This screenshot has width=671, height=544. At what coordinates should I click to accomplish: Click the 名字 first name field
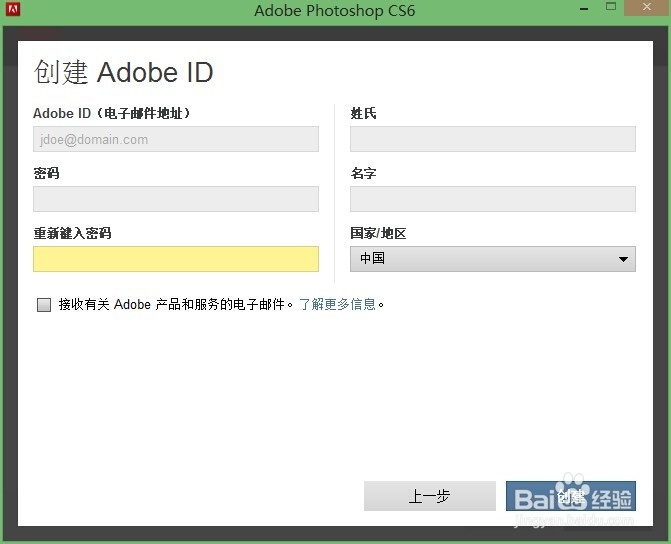[493, 199]
